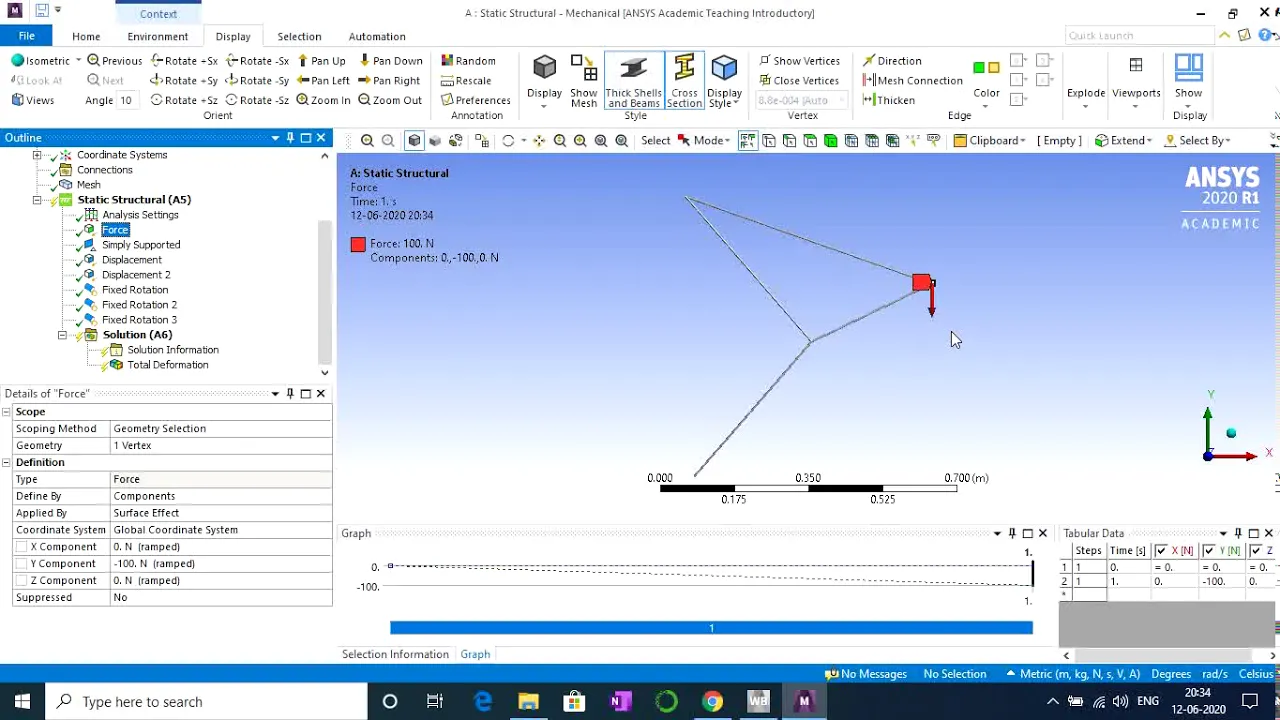Expand the Coordinate Systems node
1280x720 pixels.
[x=37, y=155]
